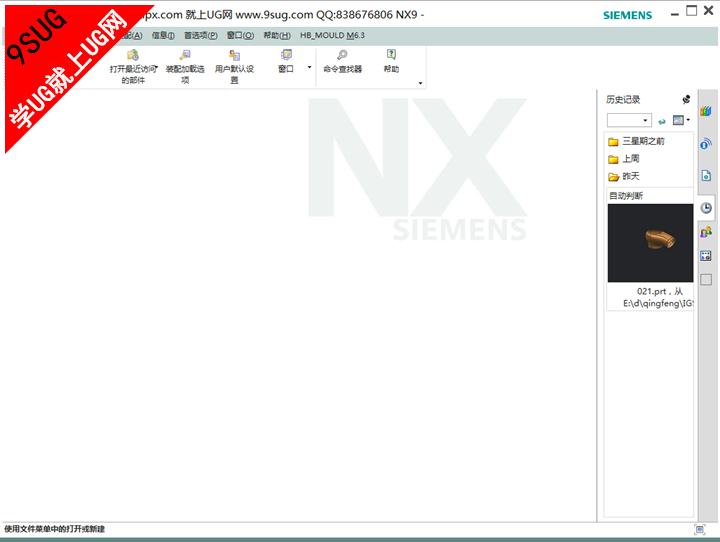Toggle full screen icon in status bar

(700, 529)
